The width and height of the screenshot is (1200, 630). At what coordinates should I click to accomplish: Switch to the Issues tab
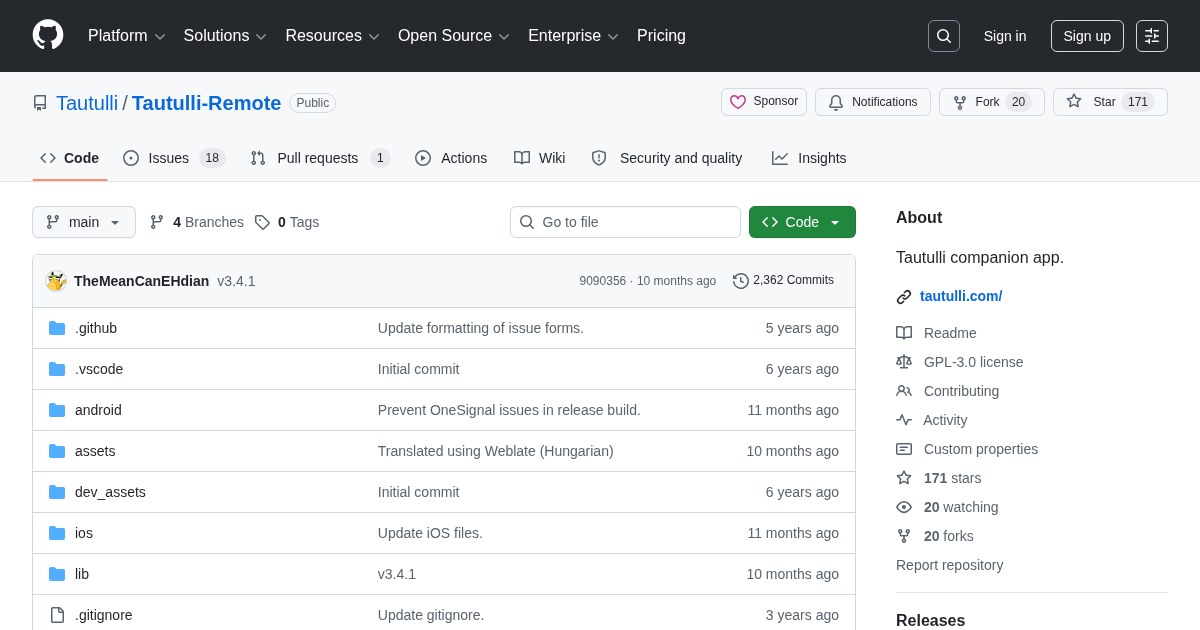(x=174, y=158)
